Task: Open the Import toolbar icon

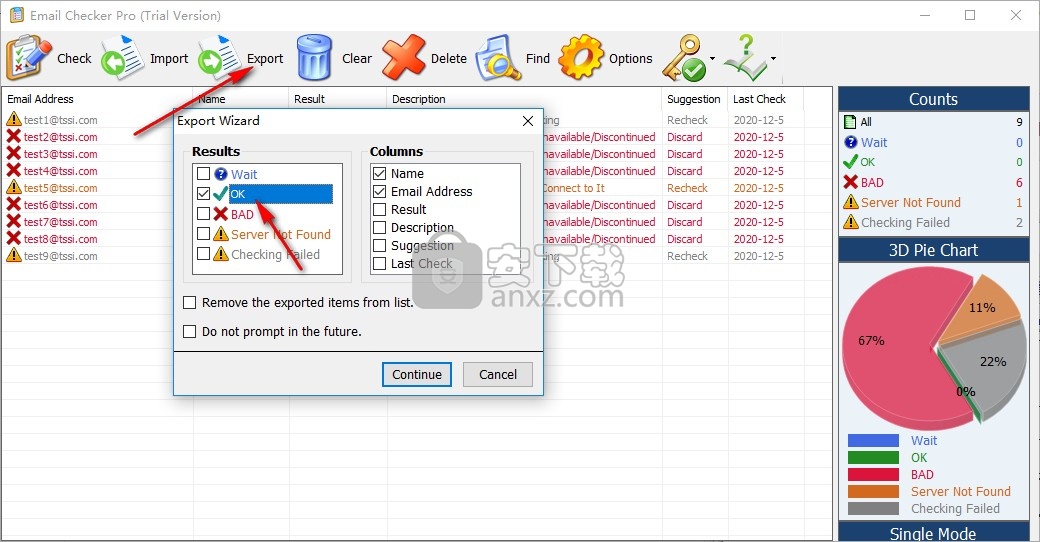Action: 123,58
